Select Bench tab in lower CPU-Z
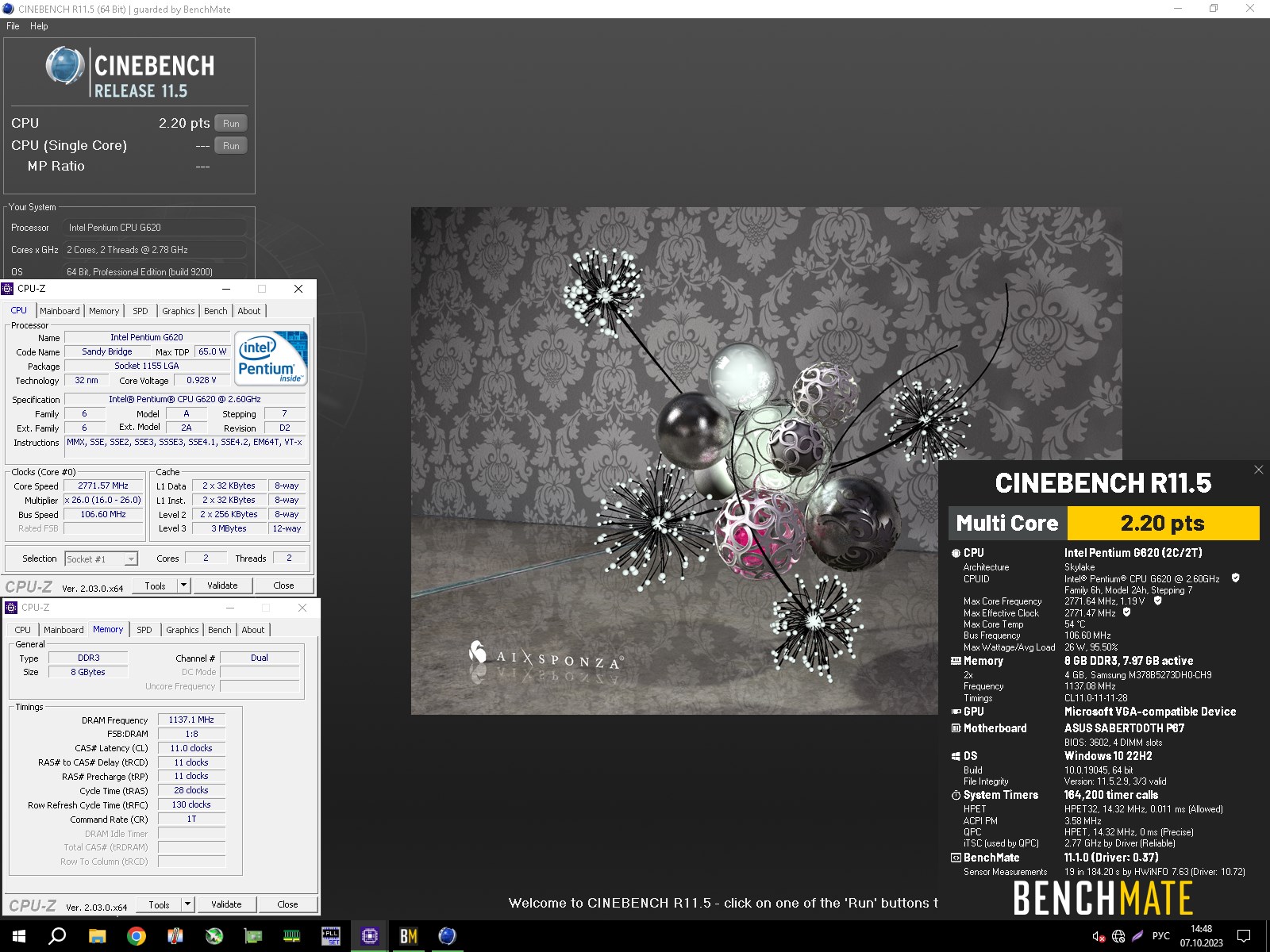Screen dimensions: 1270x952 220,630
